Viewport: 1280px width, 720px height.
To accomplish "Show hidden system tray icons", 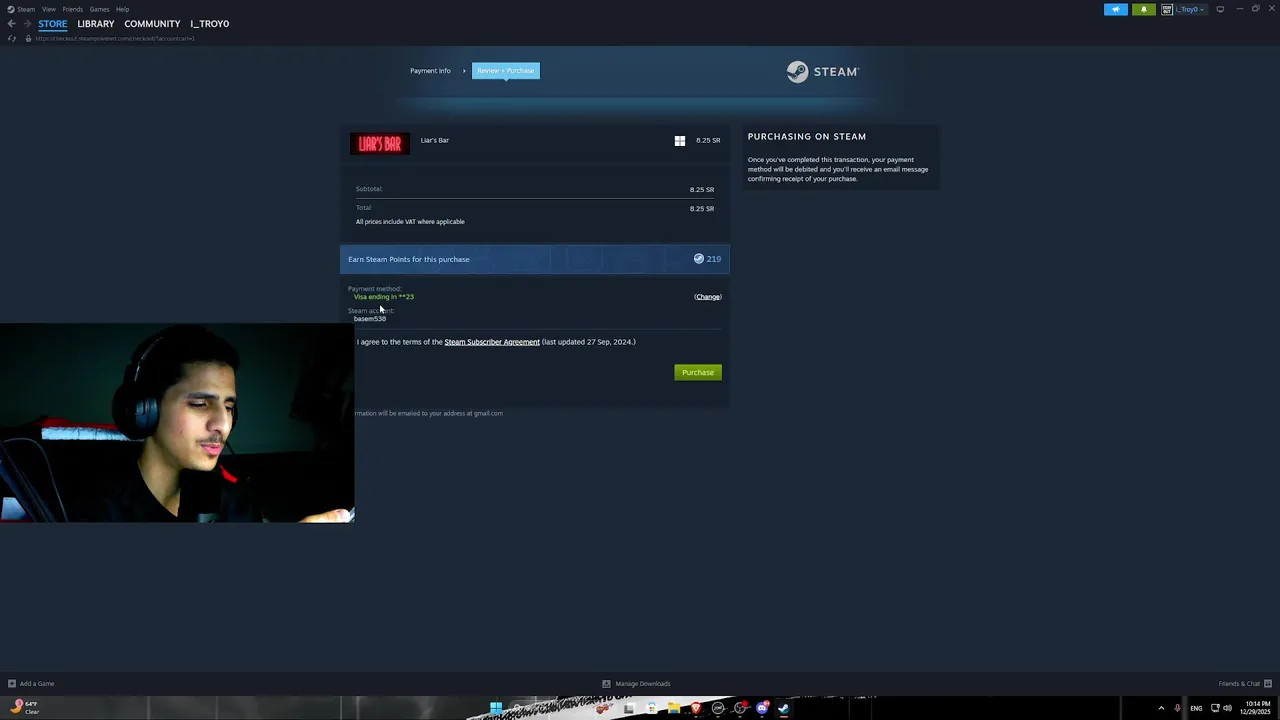I will point(1161,709).
